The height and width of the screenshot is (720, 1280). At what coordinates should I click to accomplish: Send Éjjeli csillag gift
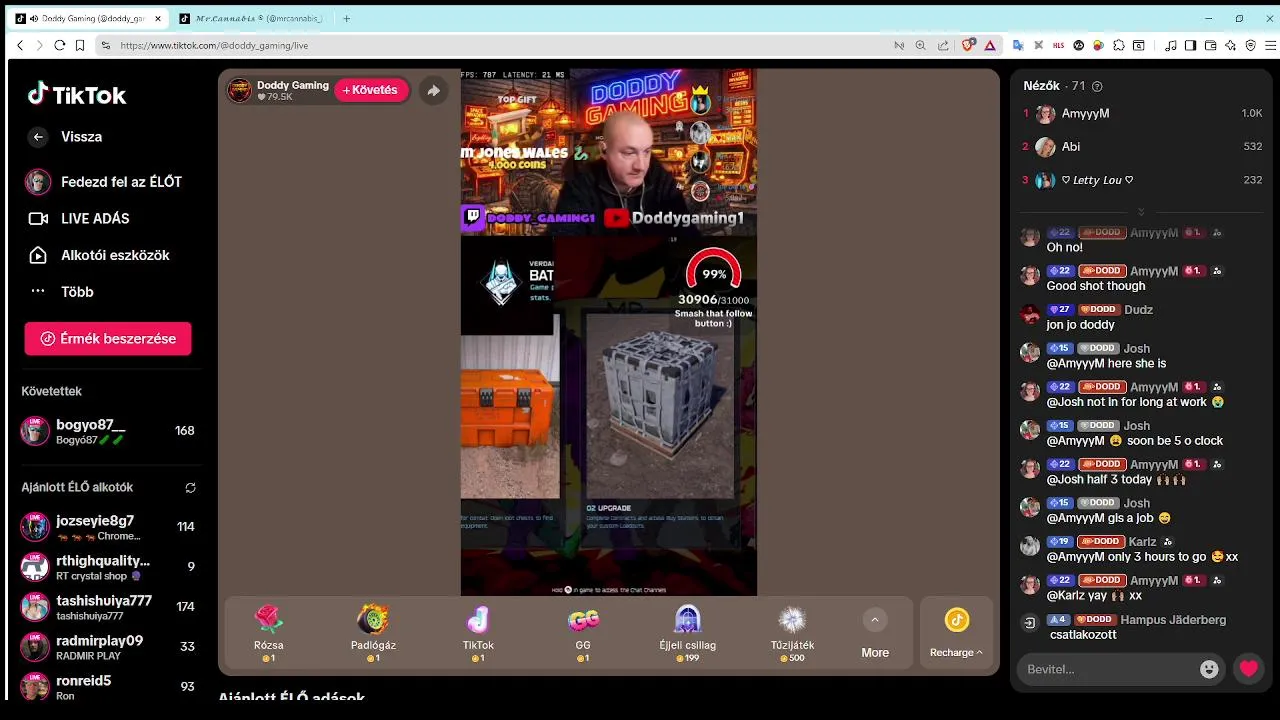(687, 633)
